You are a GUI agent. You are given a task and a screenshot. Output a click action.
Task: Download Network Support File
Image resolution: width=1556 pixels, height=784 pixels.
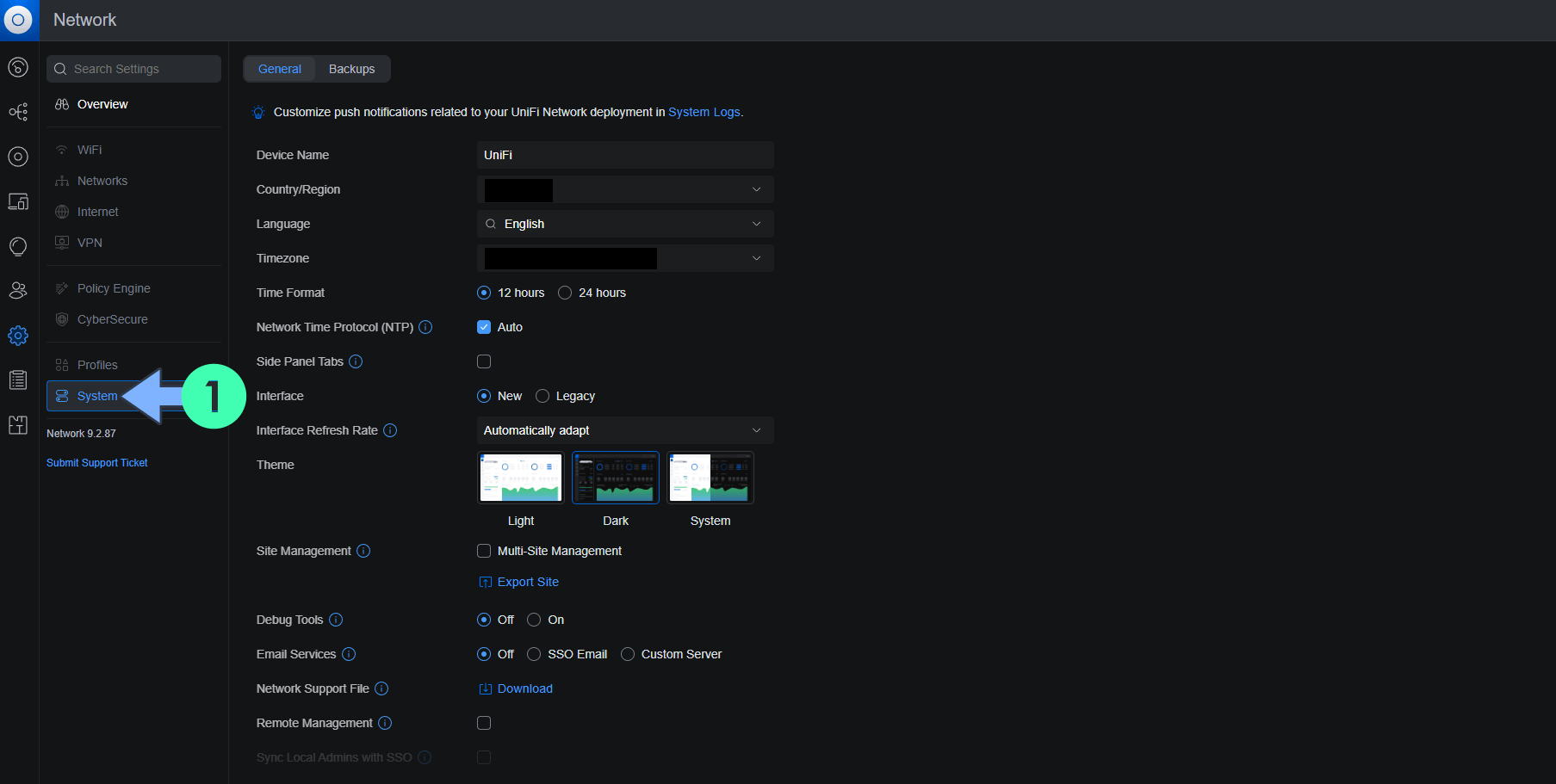(x=516, y=688)
